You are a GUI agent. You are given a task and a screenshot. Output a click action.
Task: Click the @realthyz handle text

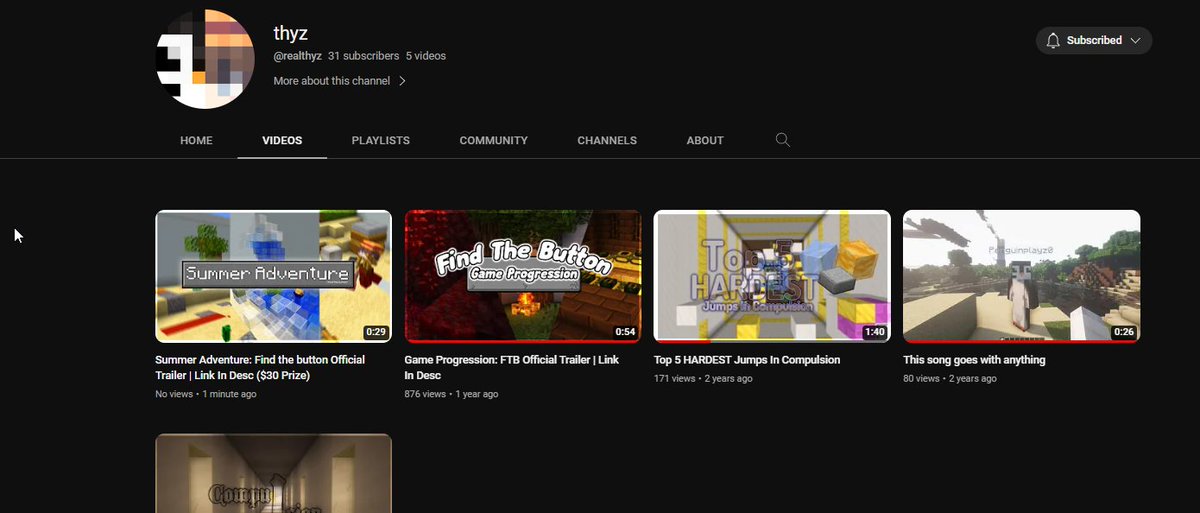[297, 56]
